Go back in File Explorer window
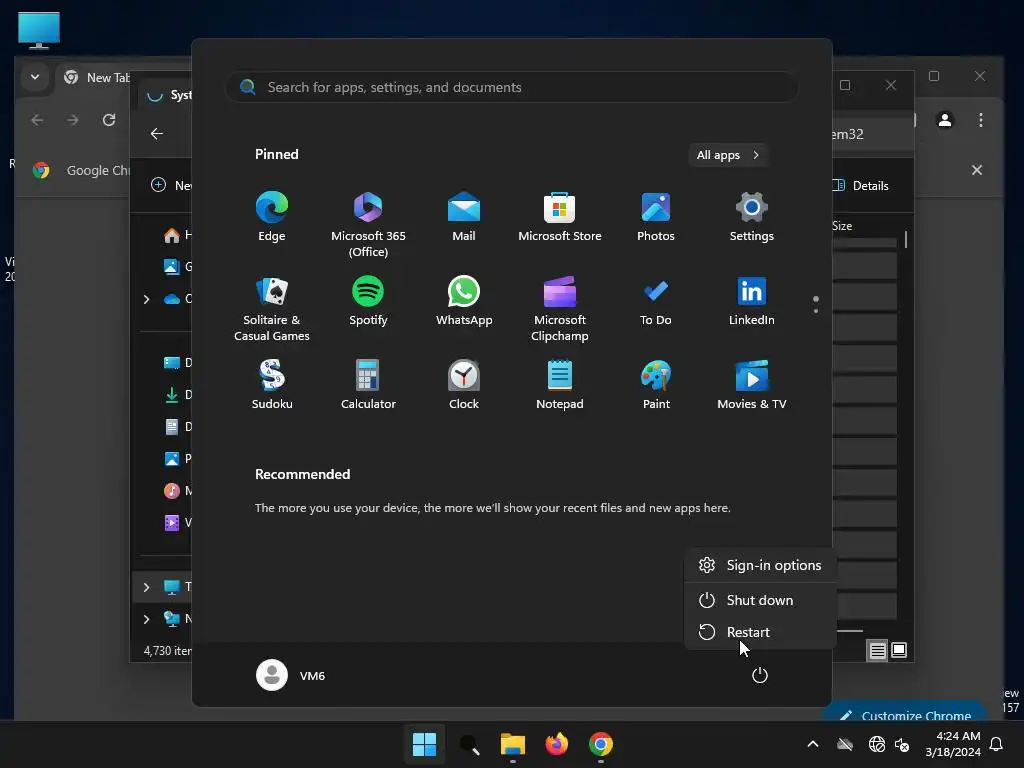The width and height of the screenshot is (1024, 768). coord(157,134)
